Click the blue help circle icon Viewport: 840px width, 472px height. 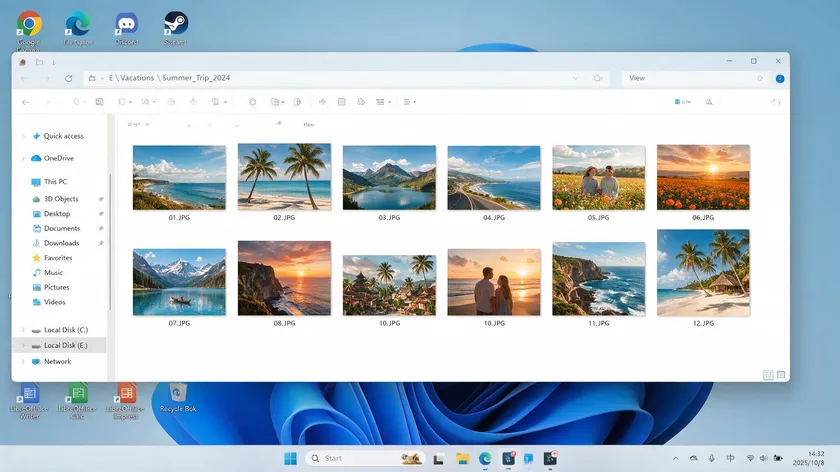click(780, 78)
